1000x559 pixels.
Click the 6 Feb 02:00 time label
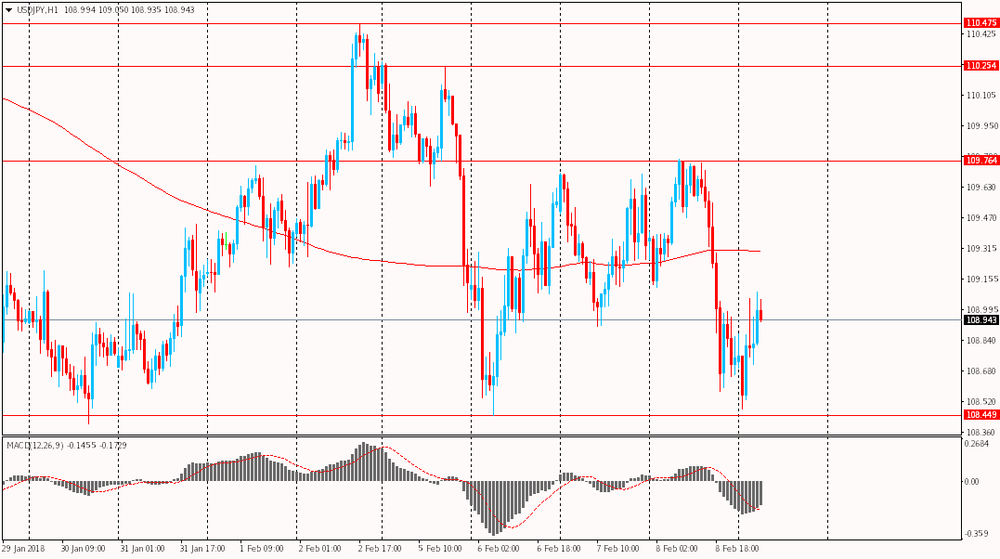[x=499, y=549]
